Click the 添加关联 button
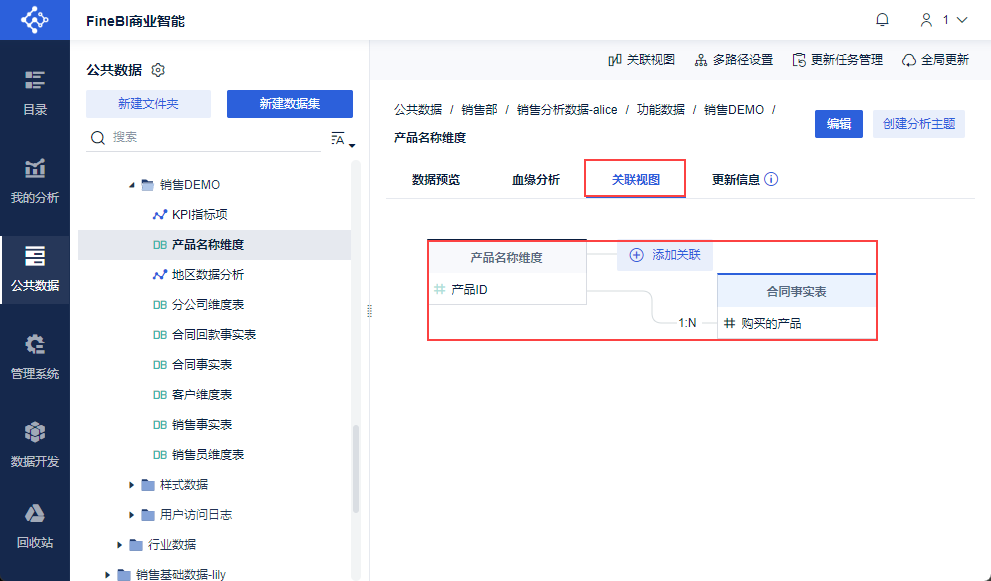Screen dimensions: 991x581 coord(665,255)
